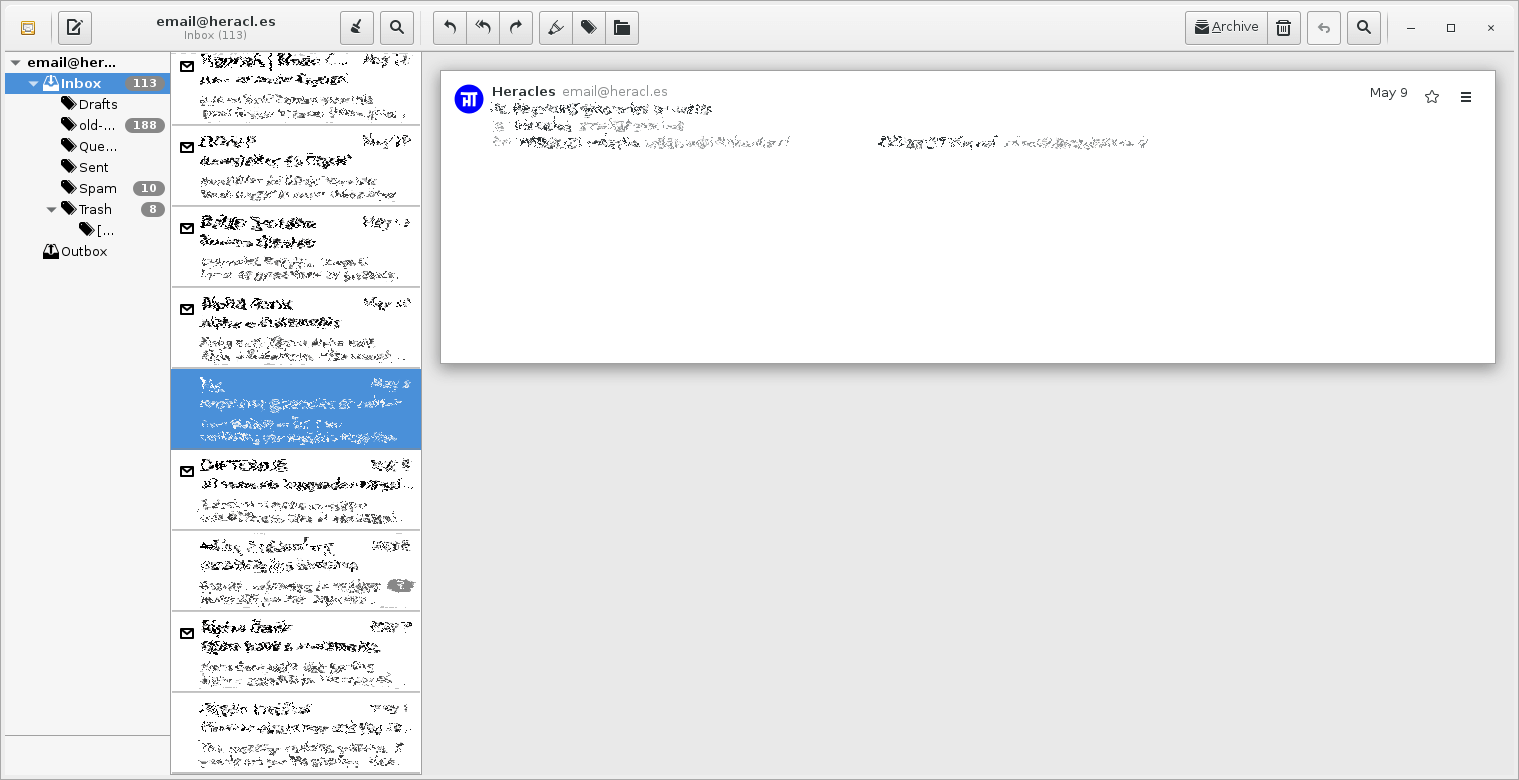Click the compose new message icon
This screenshot has width=1519, height=780.
click(x=74, y=28)
